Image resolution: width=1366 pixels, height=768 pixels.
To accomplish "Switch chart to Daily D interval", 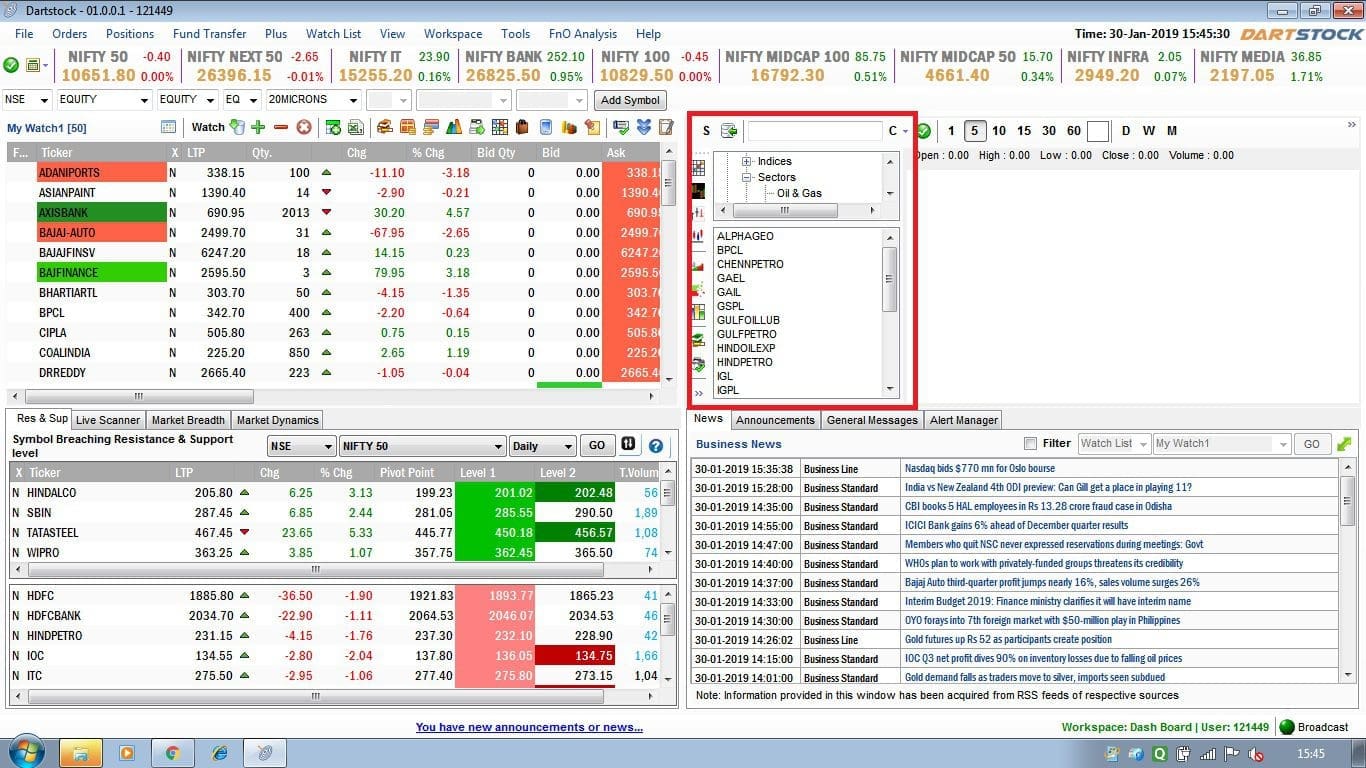I will coord(1126,131).
